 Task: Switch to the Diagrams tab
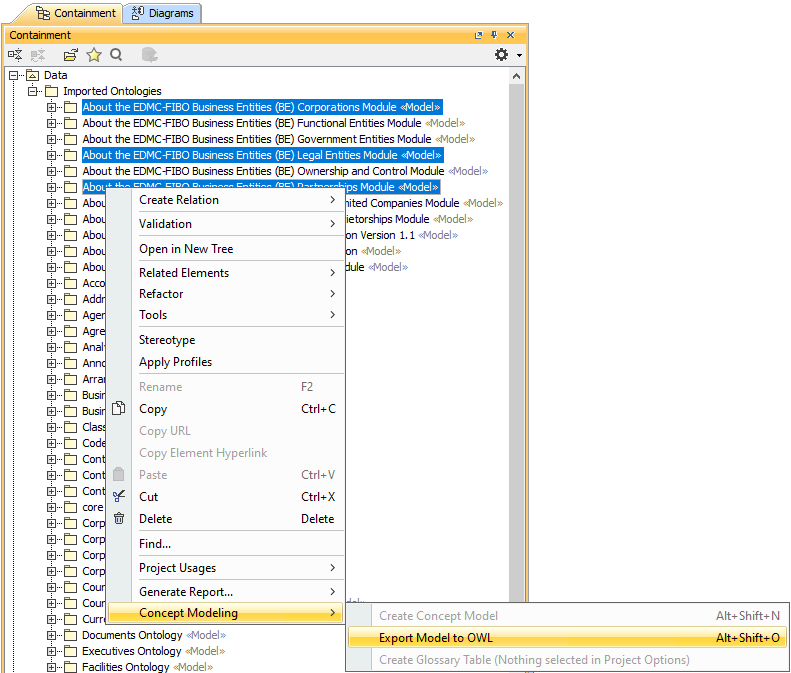pos(163,13)
